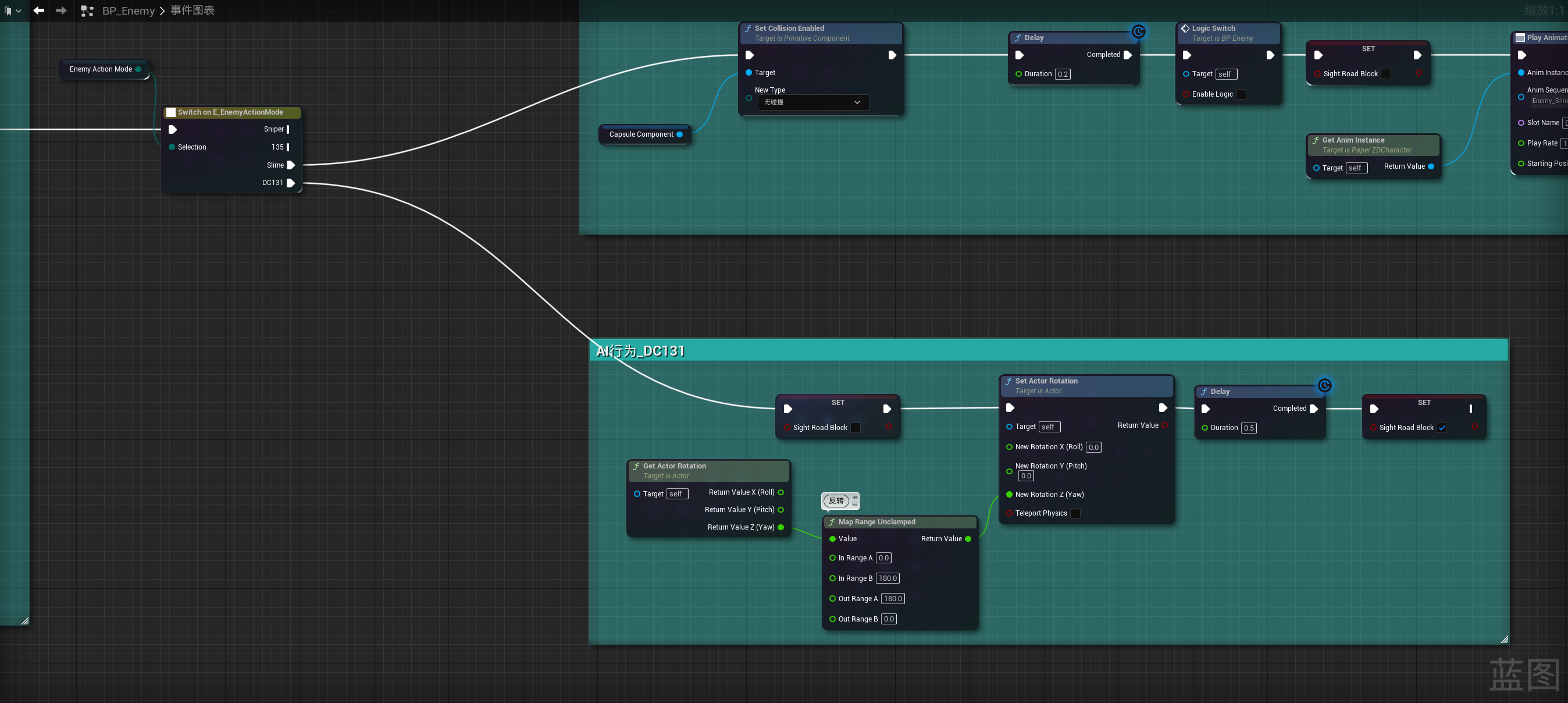
Task: Click the Map Range Unclamped Return Value pin
Action: pos(968,539)
